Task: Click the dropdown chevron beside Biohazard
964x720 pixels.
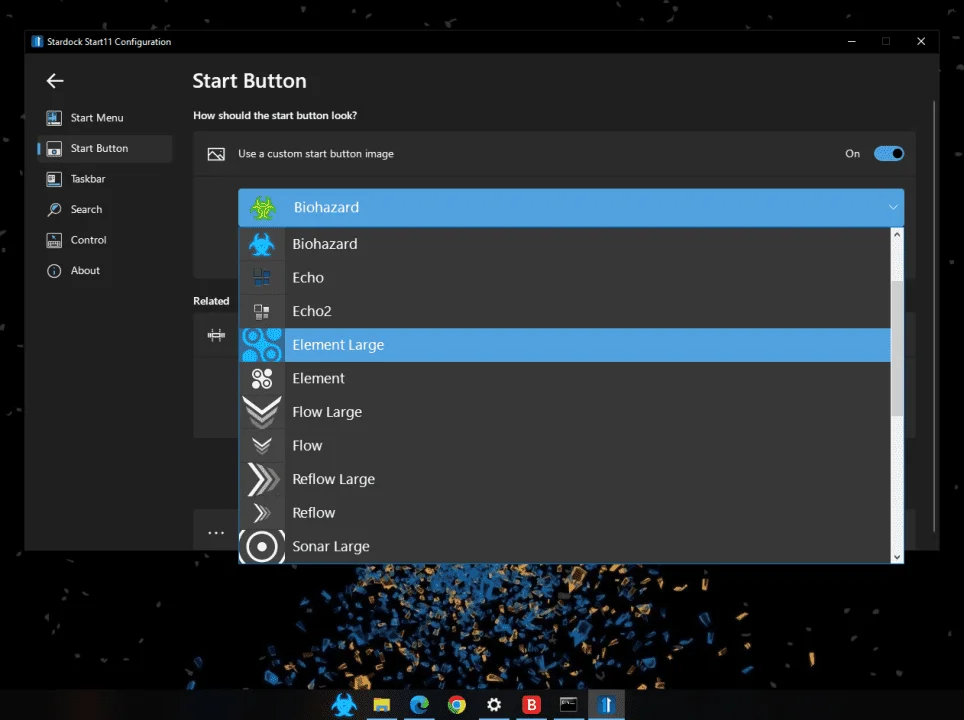Action: coord(893,207)
